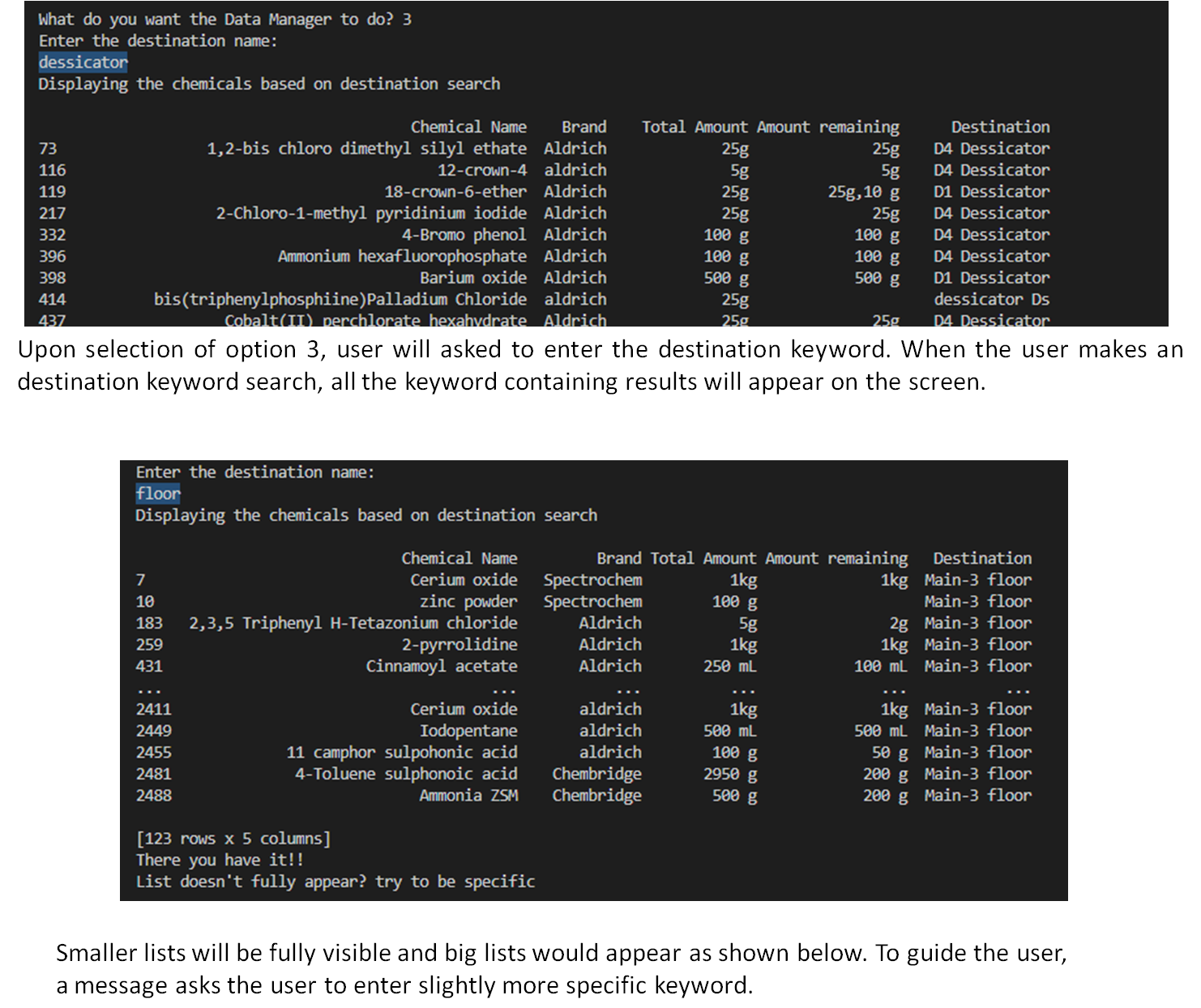Click 'Chembridge' brand in Ammonia ZSM row
1201x1008 pixels.
pos(596,796)
